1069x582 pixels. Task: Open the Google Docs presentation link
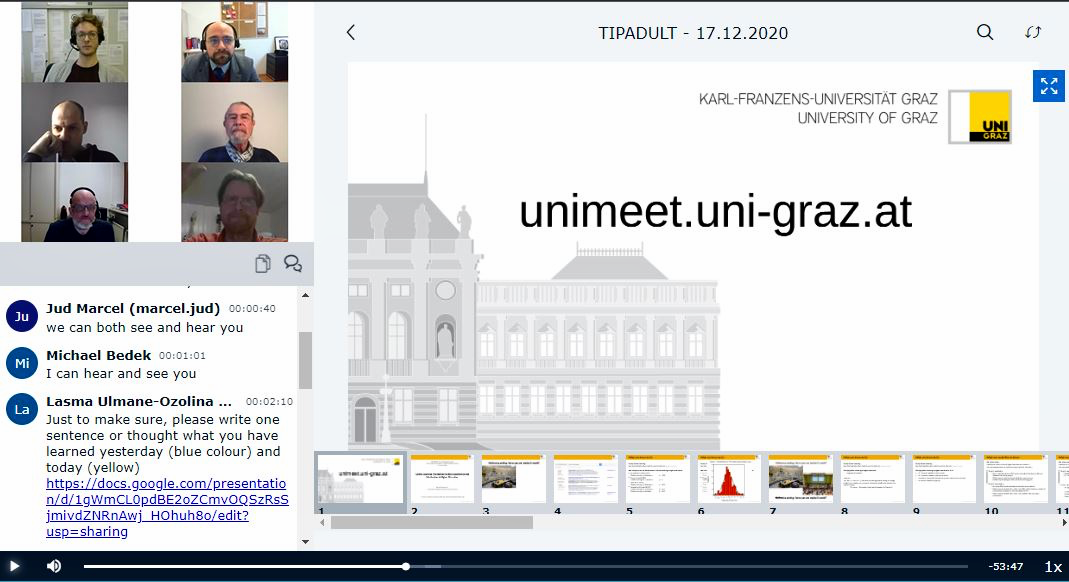pyautogui.click(x=167, y=507)
